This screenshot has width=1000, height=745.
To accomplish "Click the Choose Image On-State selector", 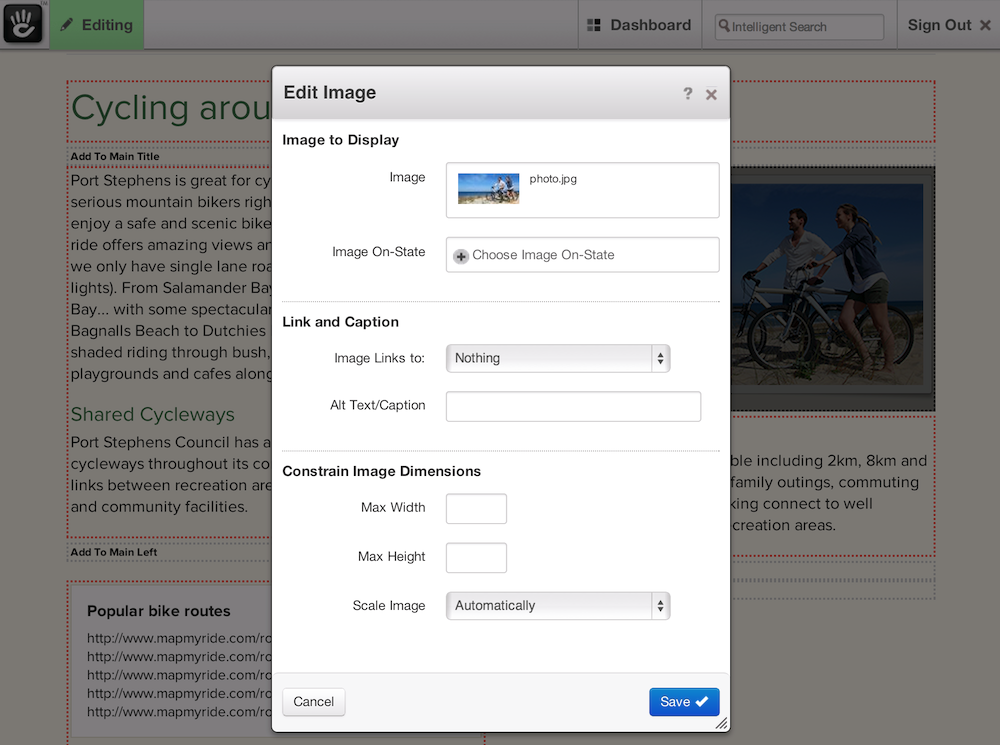I will [x=582, y=255].
